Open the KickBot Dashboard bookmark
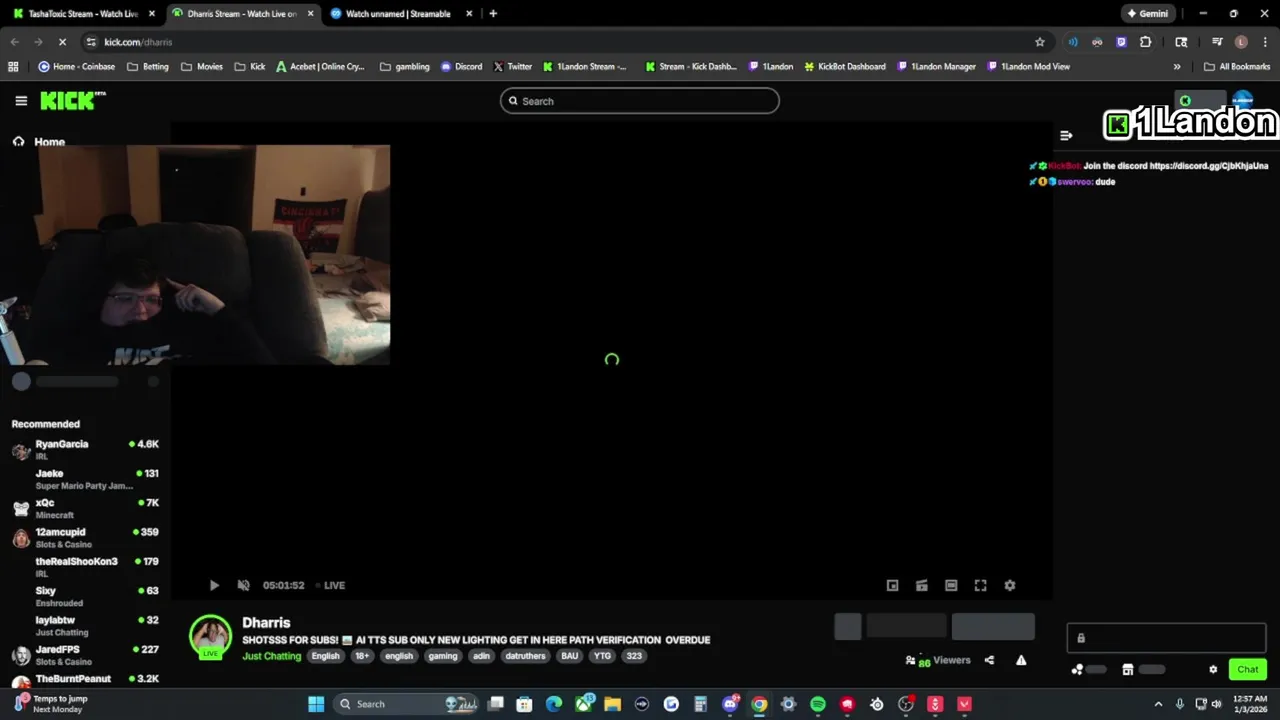The height and width of the screenshot is (720, 1280). click(x=845, y=67)
